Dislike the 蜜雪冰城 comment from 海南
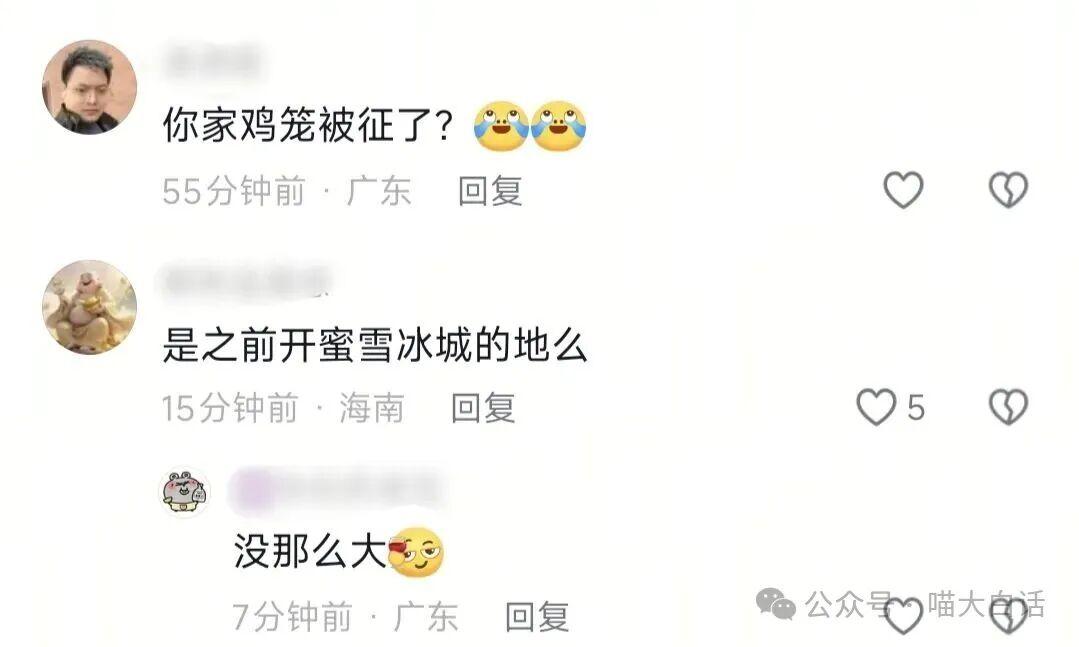 [x=1008, y=406]
